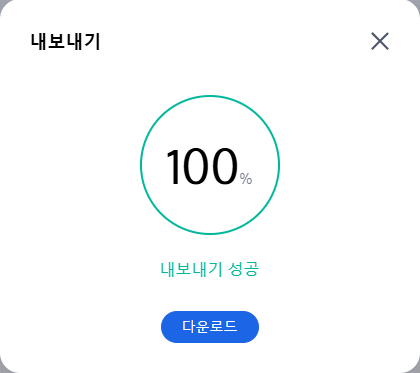Click the blue 다운로드 button
The width and height of the screenshot is (420, 373).
pos(210,327)
